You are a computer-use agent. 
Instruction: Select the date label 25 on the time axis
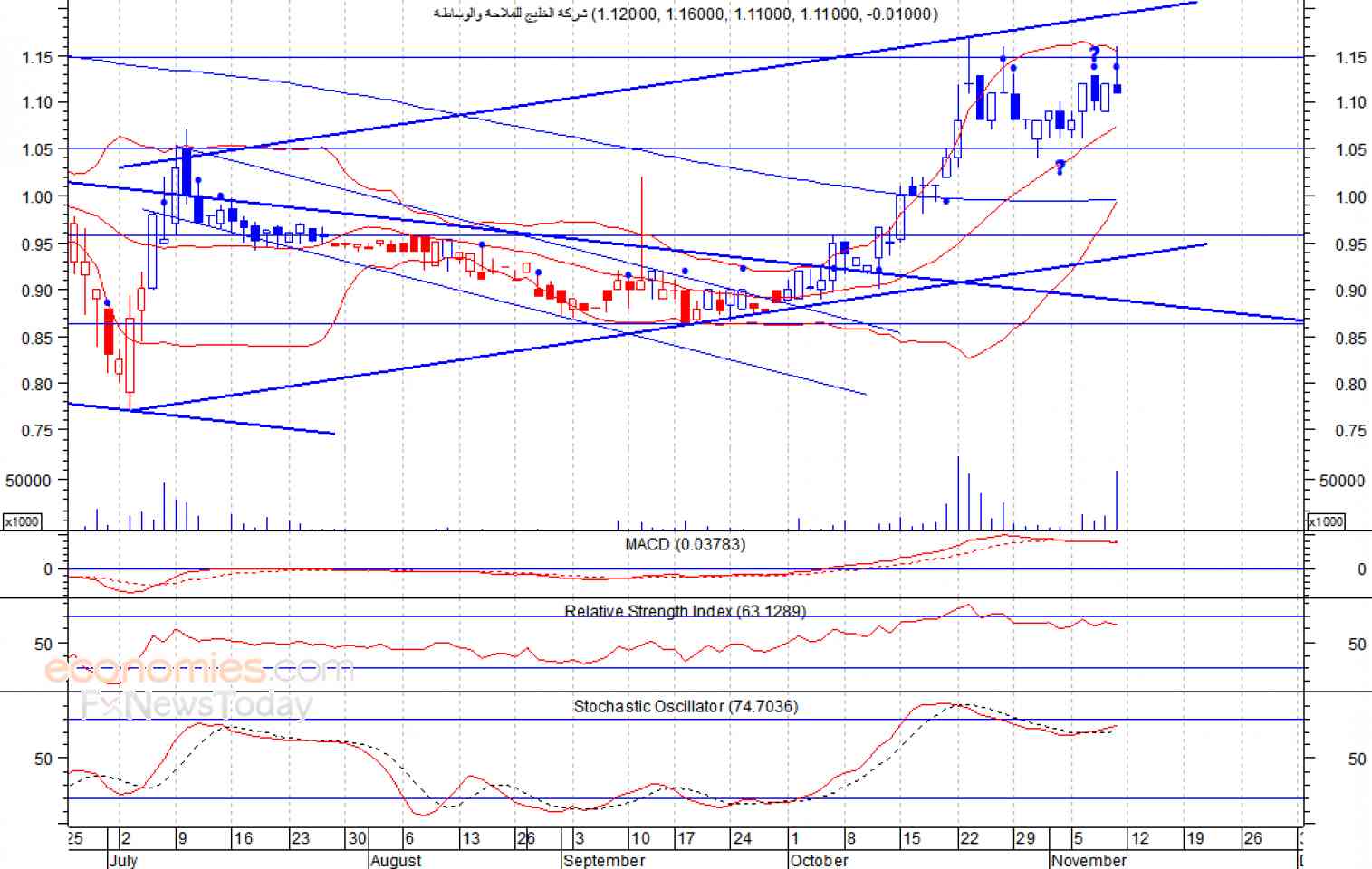[x=75, y=838]
